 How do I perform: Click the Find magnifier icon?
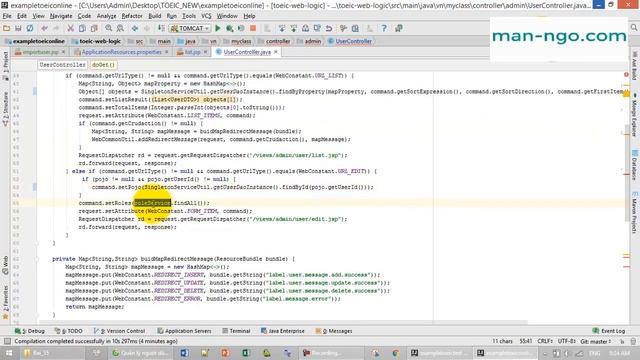coord(109,28)
